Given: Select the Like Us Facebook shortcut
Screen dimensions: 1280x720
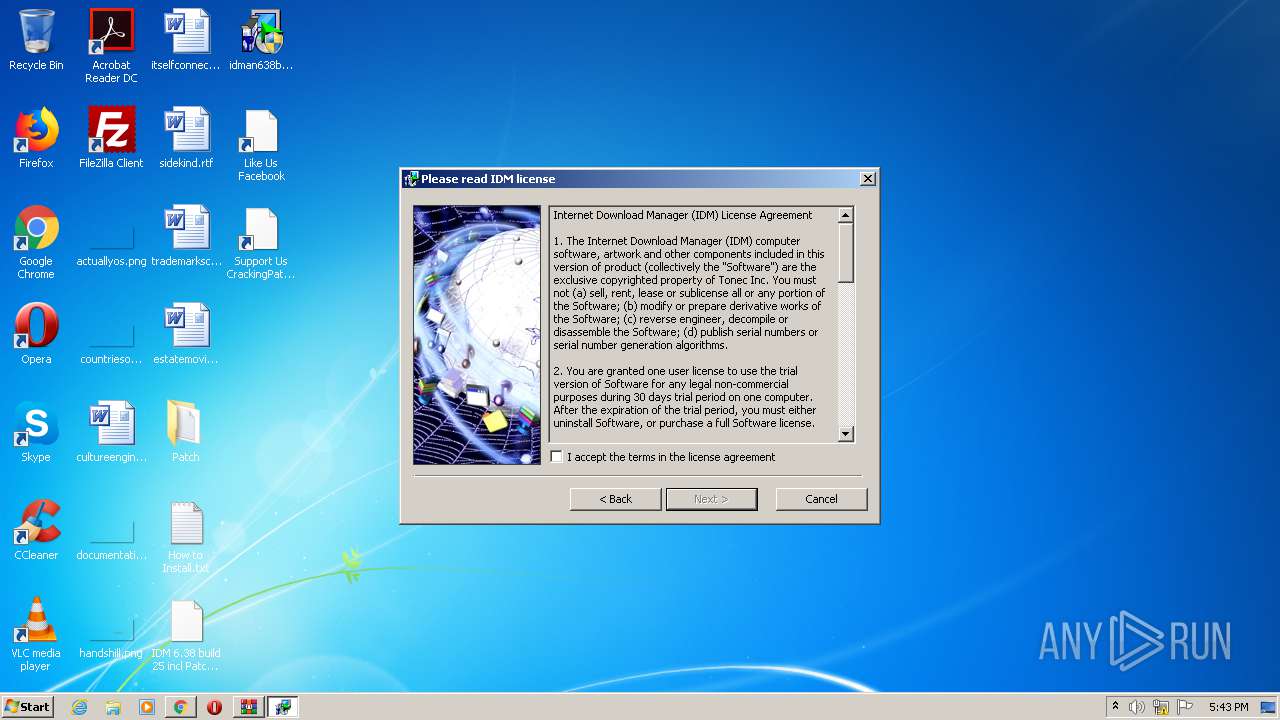Looking at the screenshot, I should [261, 146].
